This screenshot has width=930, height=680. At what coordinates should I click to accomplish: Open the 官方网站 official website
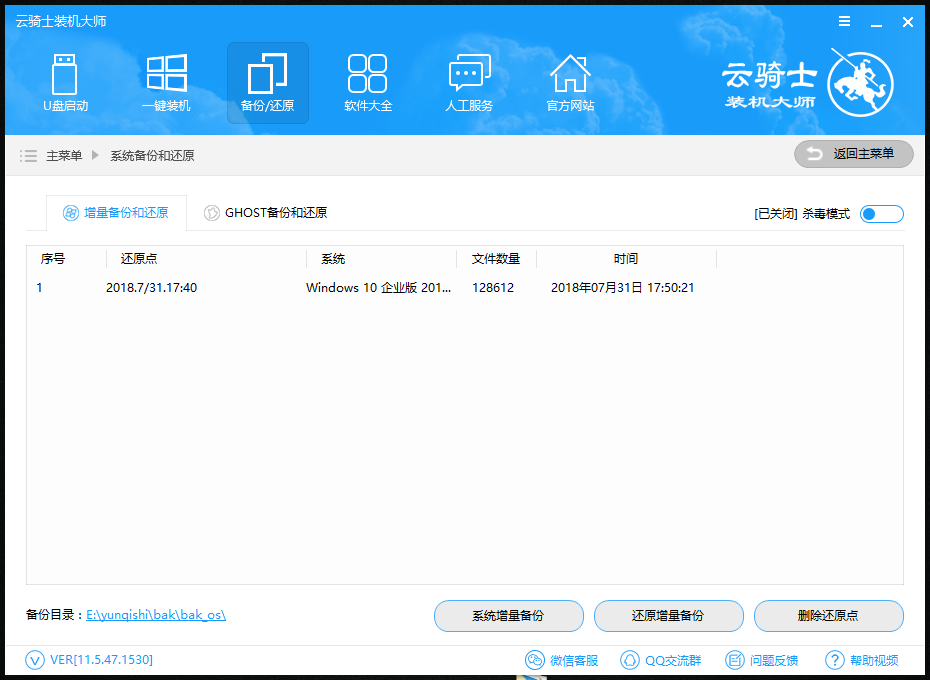(x=570, y=83)
